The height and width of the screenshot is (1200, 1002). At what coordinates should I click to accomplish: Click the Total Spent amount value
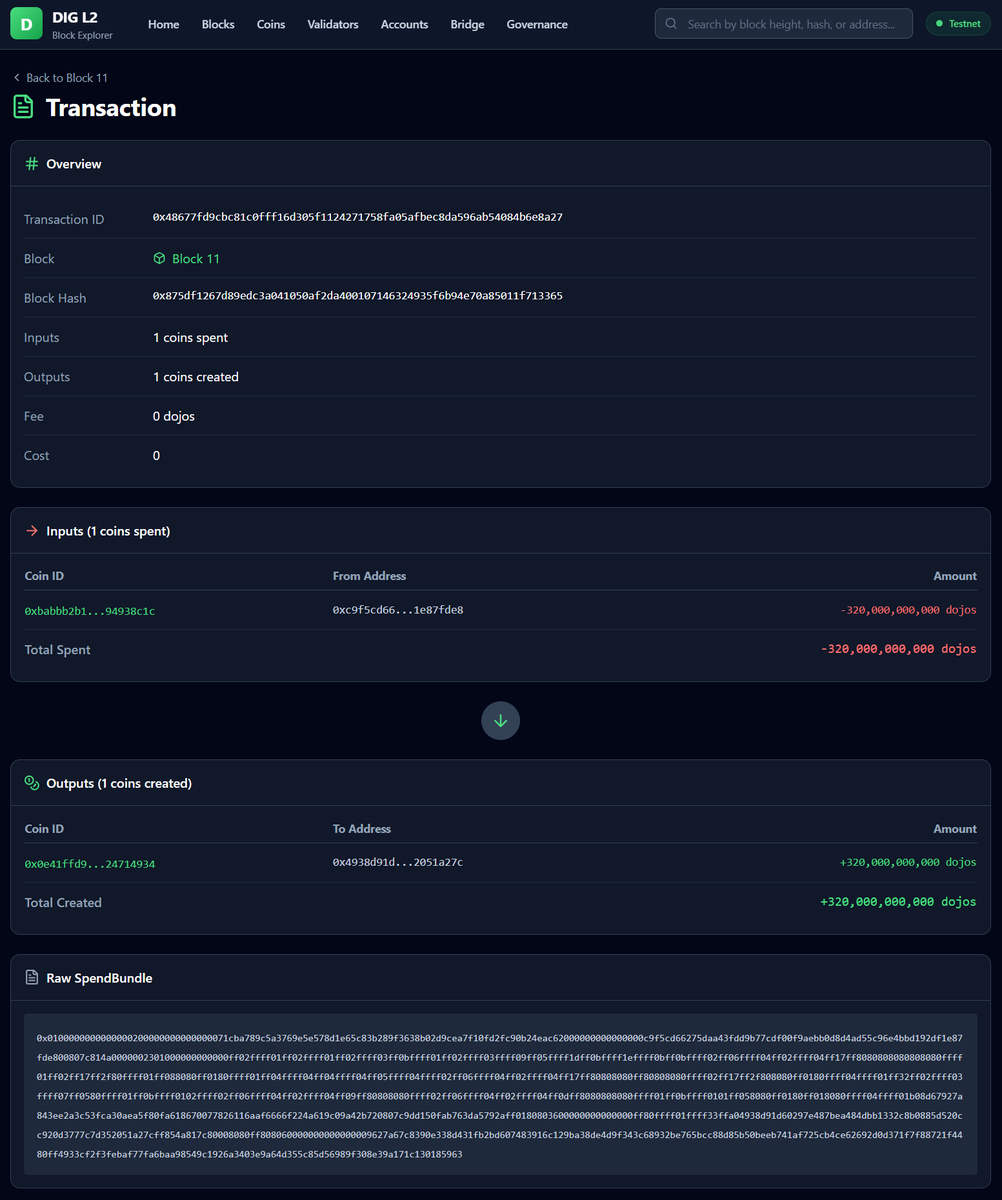(898, 649)
